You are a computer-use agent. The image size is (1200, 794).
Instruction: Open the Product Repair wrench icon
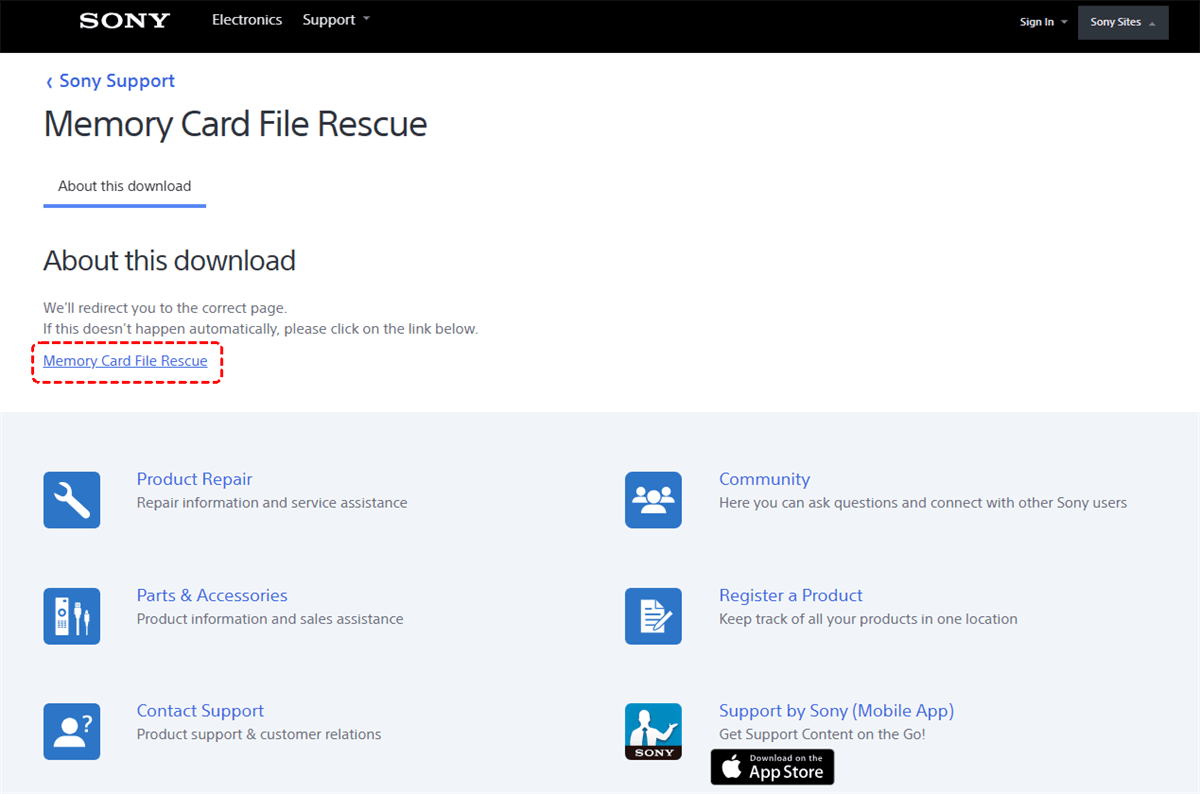72,500
